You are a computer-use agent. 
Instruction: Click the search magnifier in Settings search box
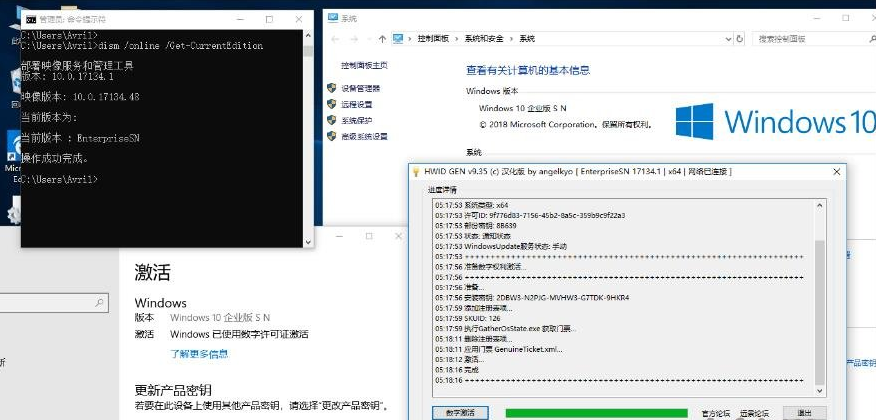99,303
